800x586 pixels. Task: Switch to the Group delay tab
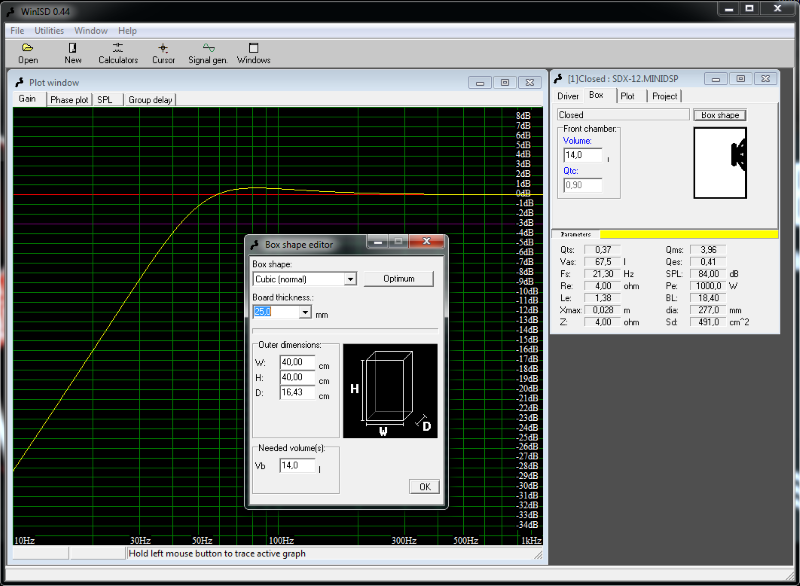(150, 100)
